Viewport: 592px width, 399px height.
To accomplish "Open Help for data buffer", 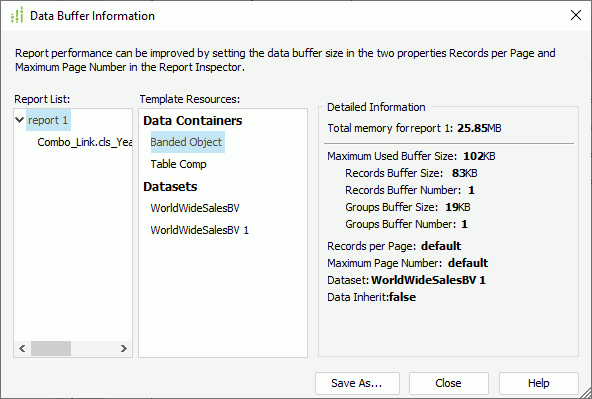I will coord(539,383).
